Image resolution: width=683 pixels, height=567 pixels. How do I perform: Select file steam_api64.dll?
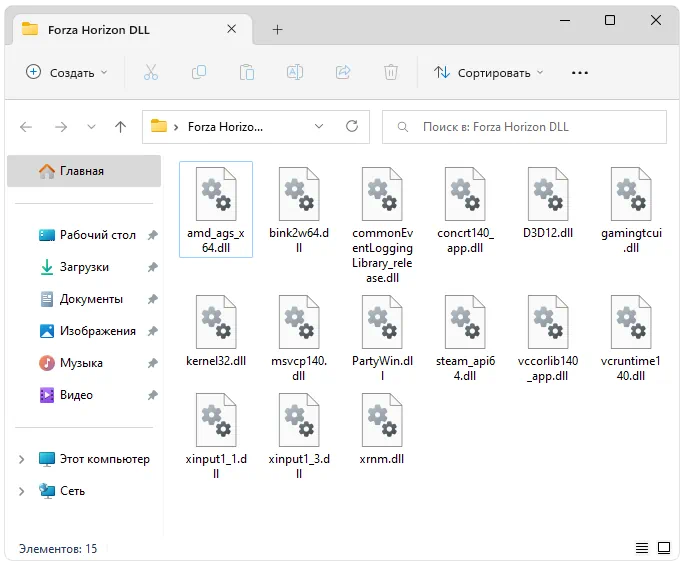465,338
